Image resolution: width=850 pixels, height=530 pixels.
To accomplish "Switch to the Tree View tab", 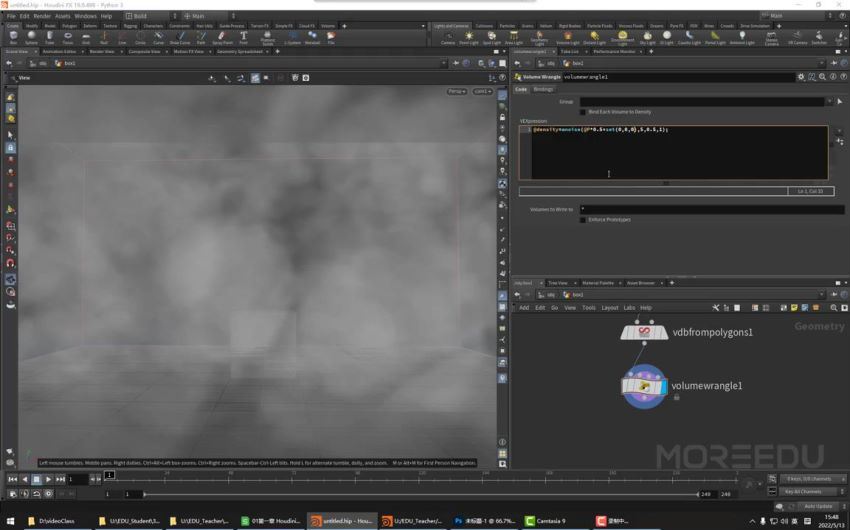I will 558,283.
